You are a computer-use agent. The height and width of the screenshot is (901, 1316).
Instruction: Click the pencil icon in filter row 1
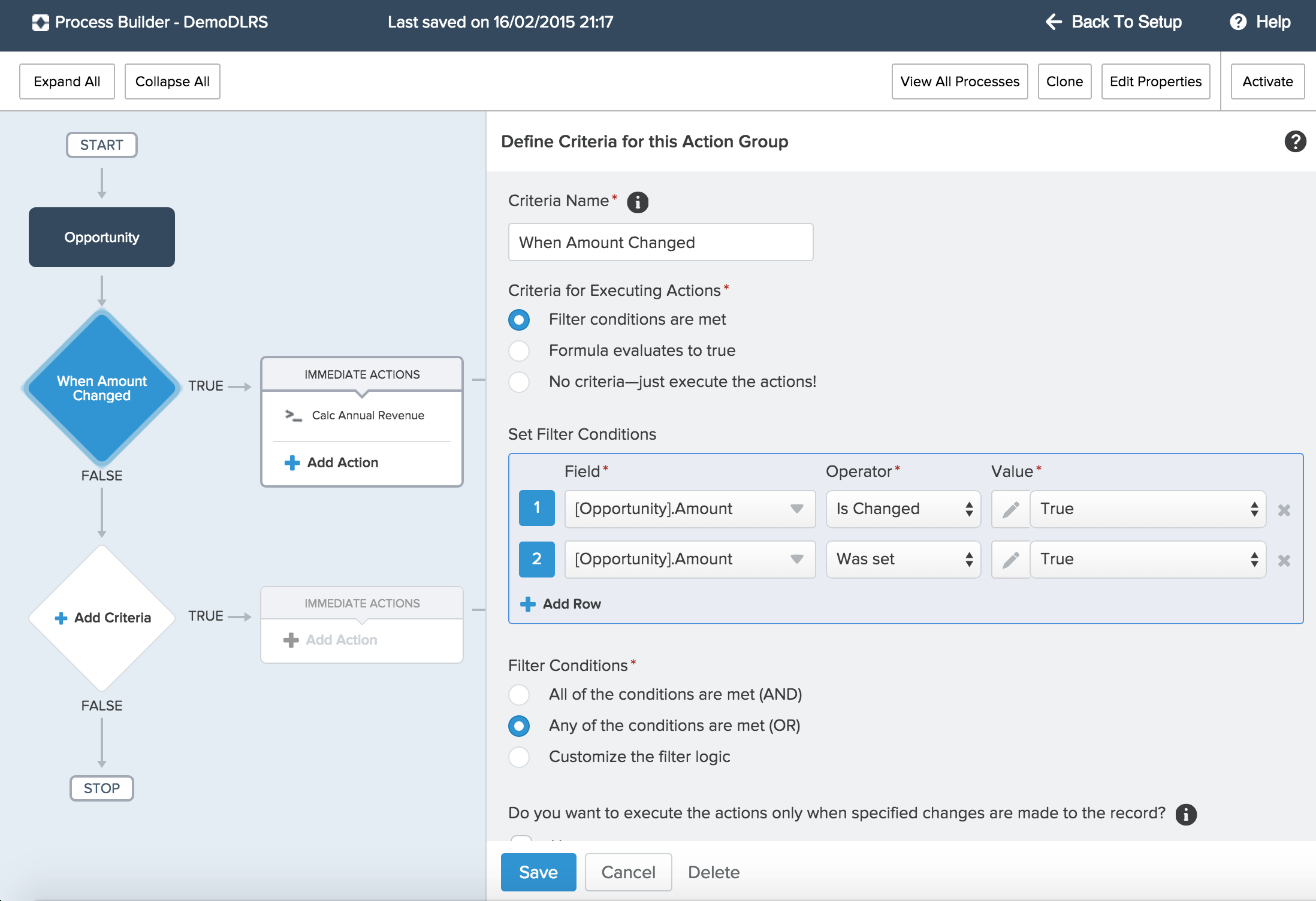coord(1011,509)
